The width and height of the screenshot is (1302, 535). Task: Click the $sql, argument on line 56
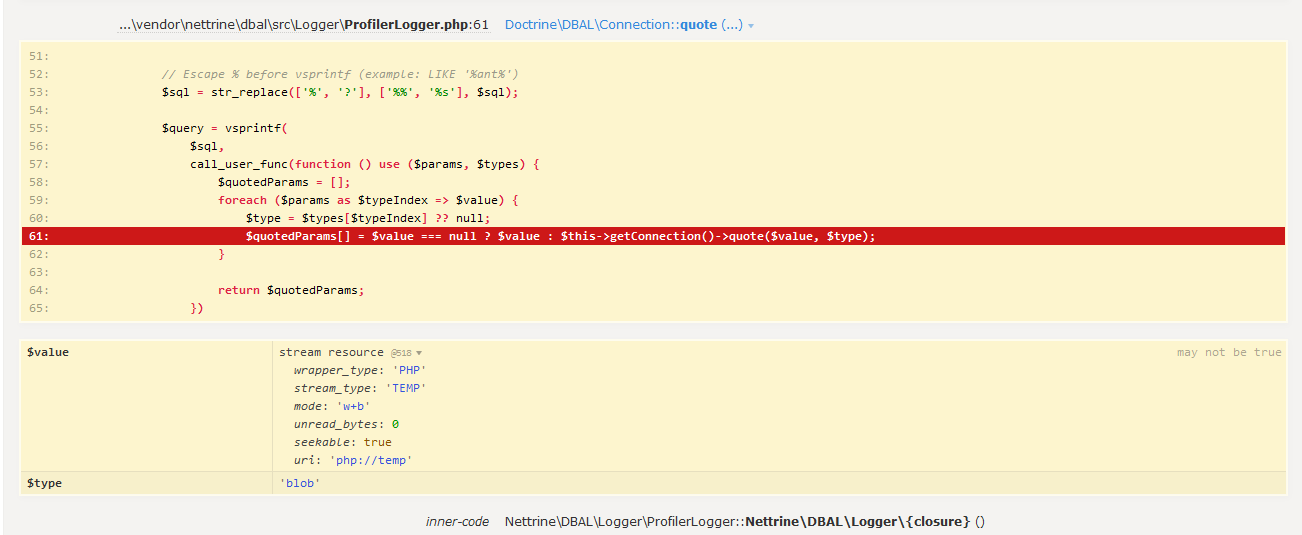tap(207, 146)
